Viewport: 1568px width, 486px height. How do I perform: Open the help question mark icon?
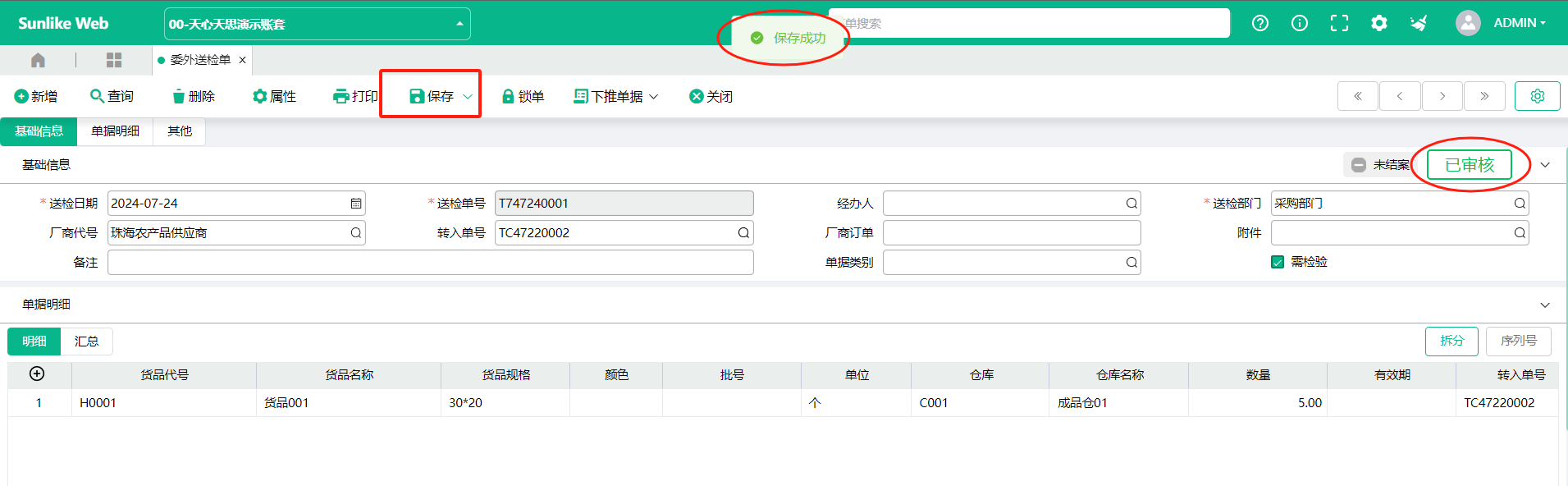click(1260, 23)
